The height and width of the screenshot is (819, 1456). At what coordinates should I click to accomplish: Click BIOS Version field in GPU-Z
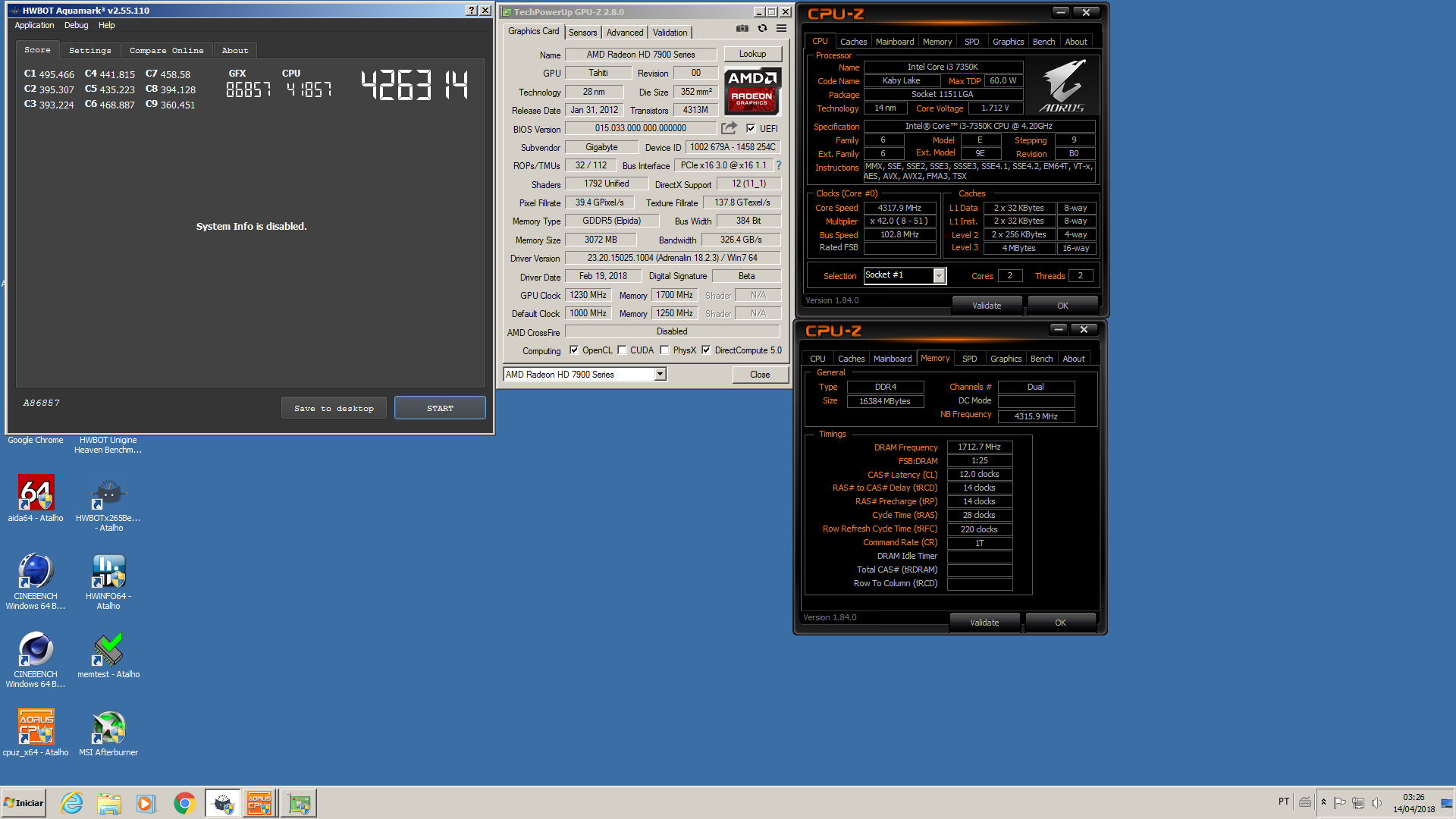[641, 128]
